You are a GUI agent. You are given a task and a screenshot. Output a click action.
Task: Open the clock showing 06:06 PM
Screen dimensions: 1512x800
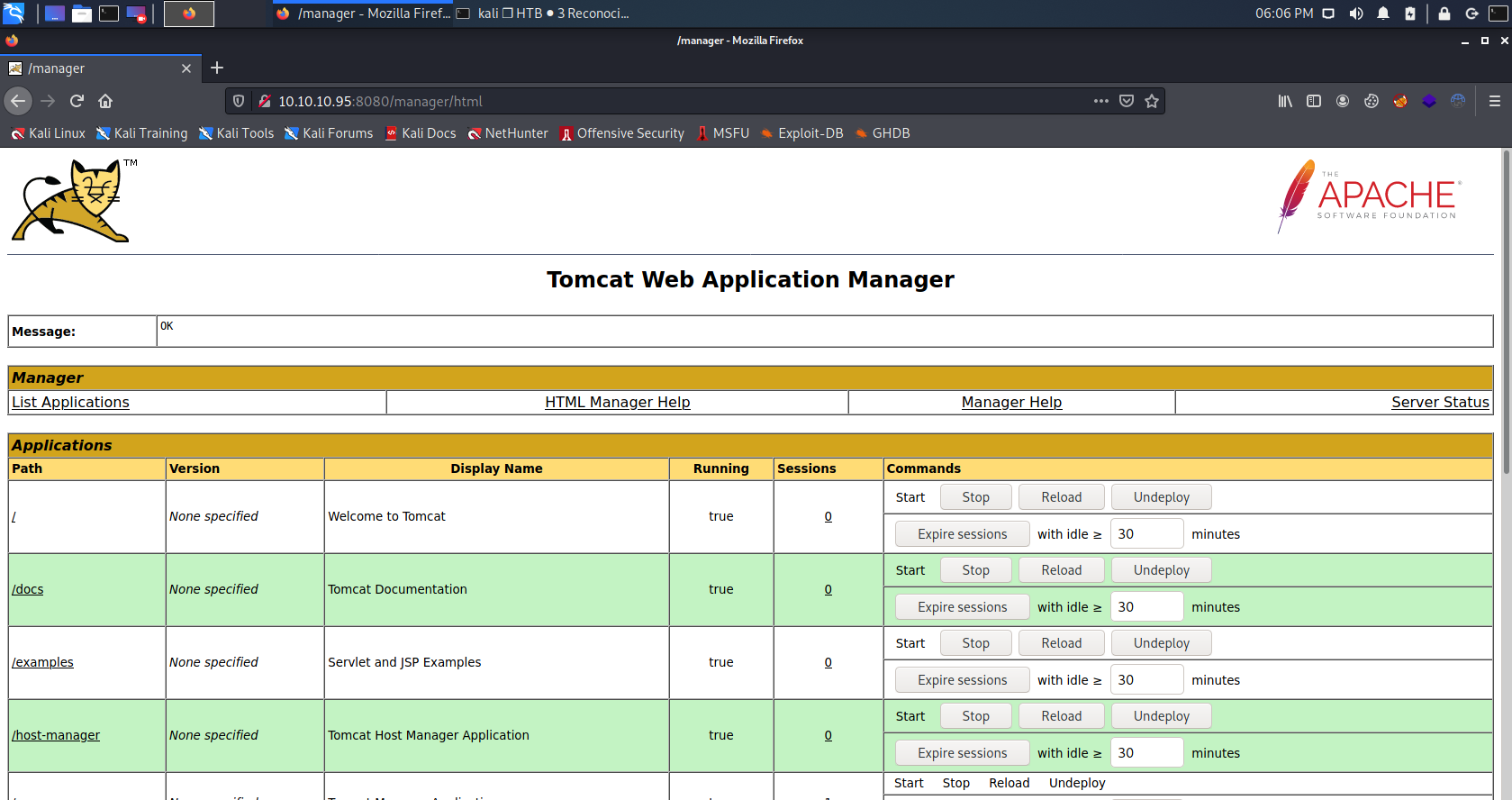tap(1284, 14)
